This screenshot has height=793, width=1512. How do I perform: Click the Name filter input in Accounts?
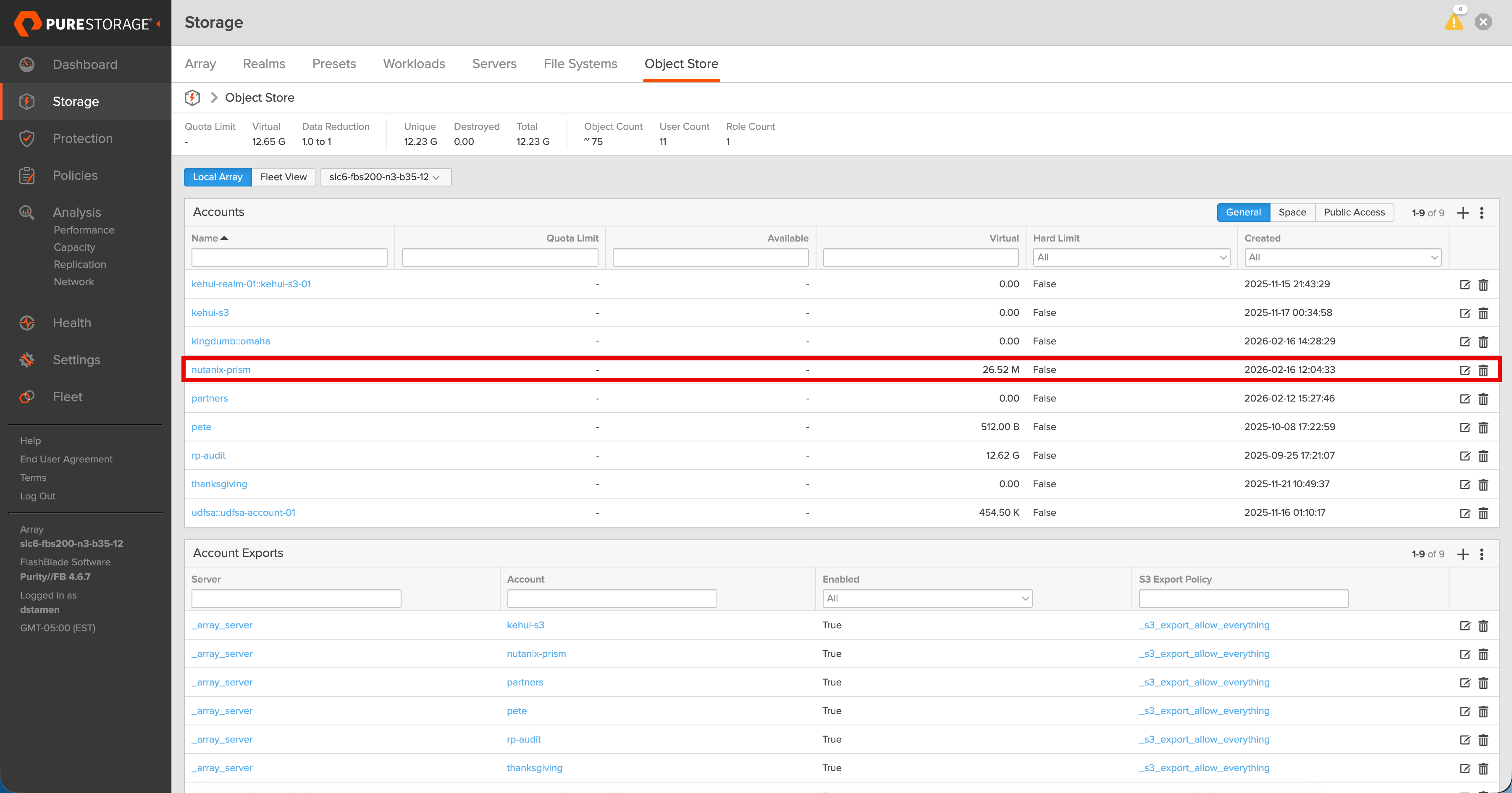pos(289,257)
